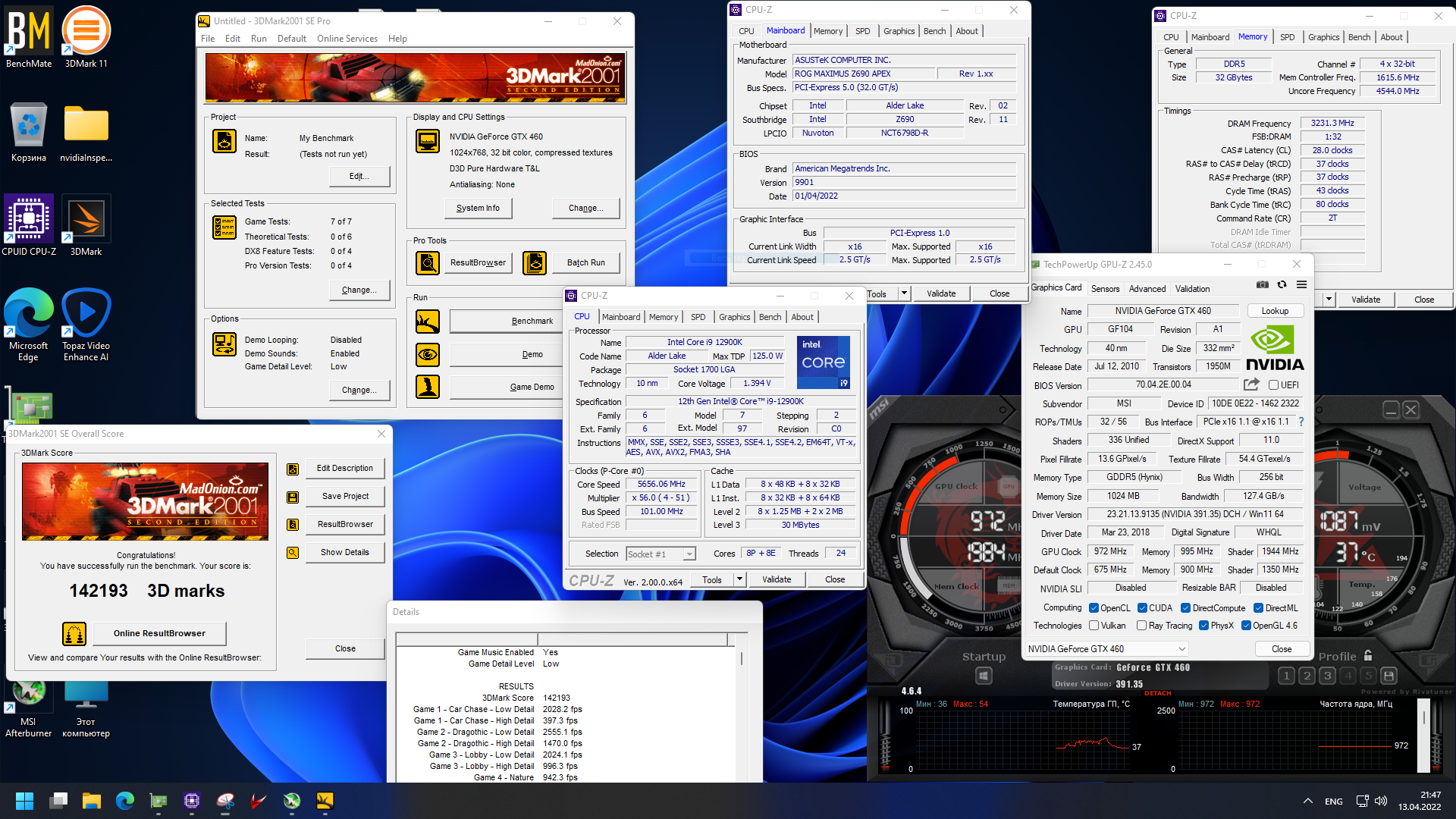Screen dimensions: 1456x819
Task: Toggle the DirectCompute checkbox
Action: 1185,608
